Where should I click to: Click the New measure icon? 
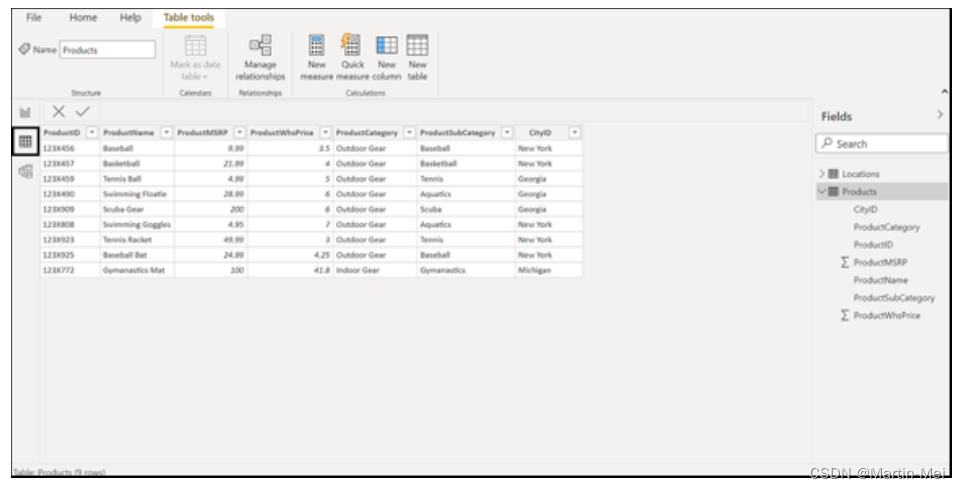pos(317,45)
